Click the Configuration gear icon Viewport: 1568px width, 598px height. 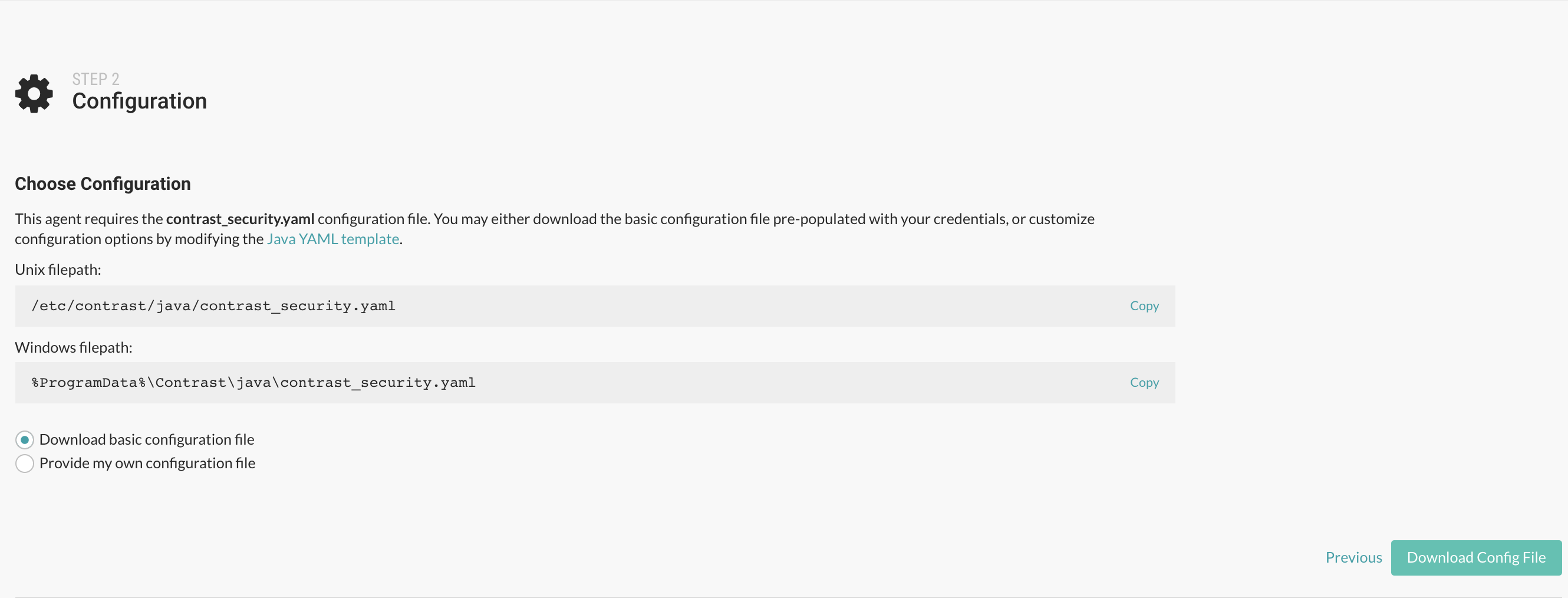coord(34,94)
